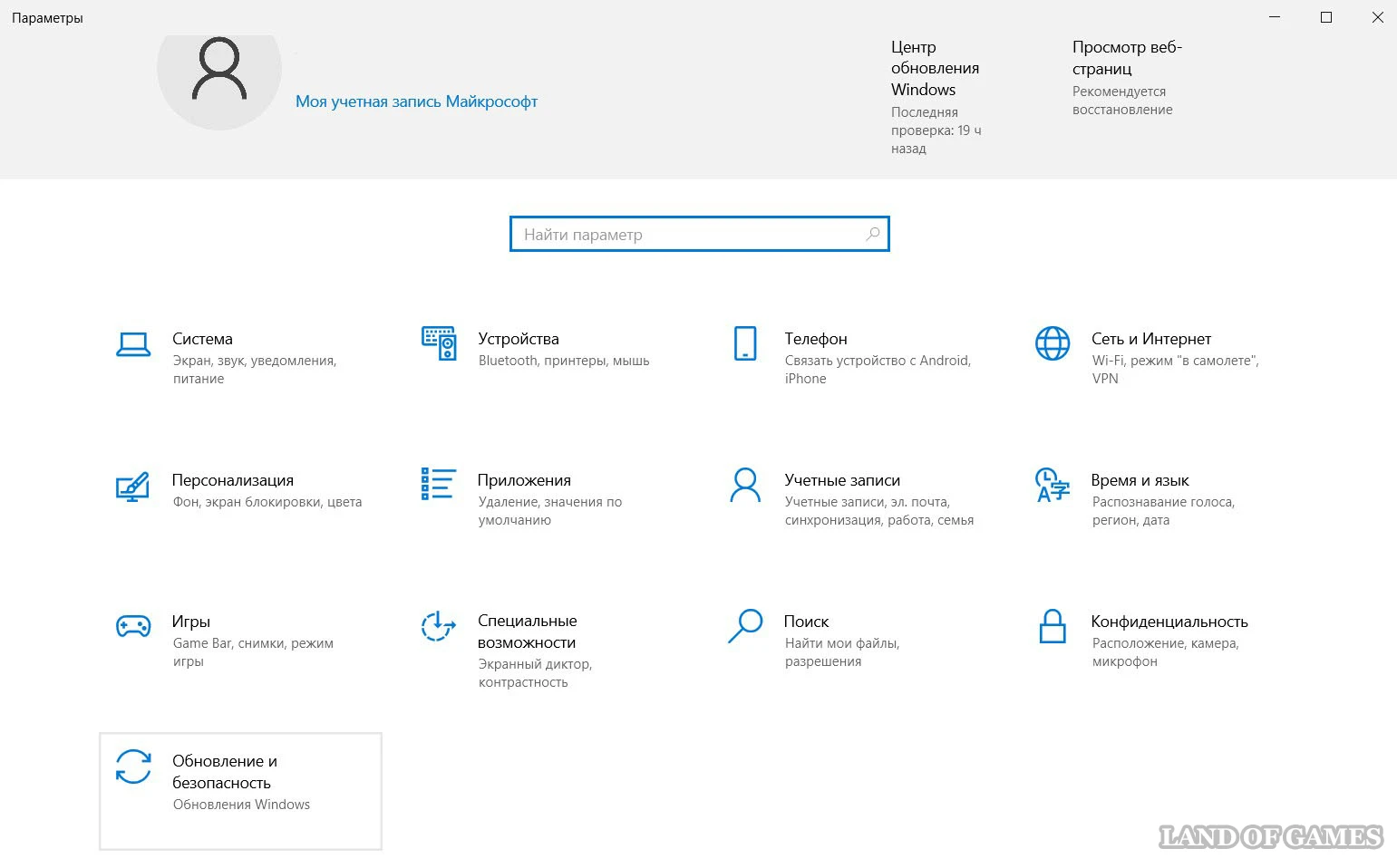Click the Конфиденциальность title text
Viewport: 1397px width, 868px height.
[x=1169, y=622]
